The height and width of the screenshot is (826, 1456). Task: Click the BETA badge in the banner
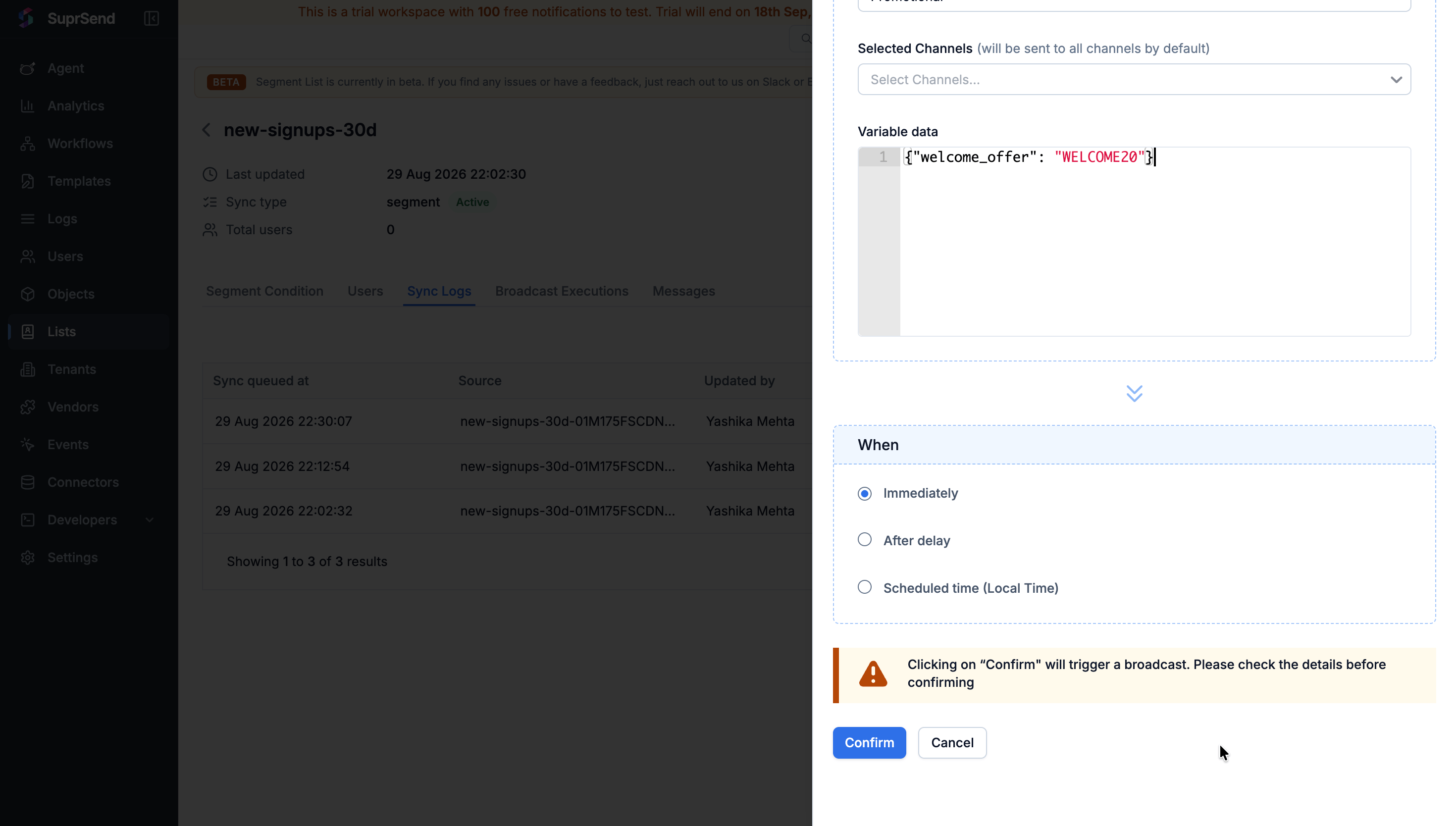coord(226,82)
